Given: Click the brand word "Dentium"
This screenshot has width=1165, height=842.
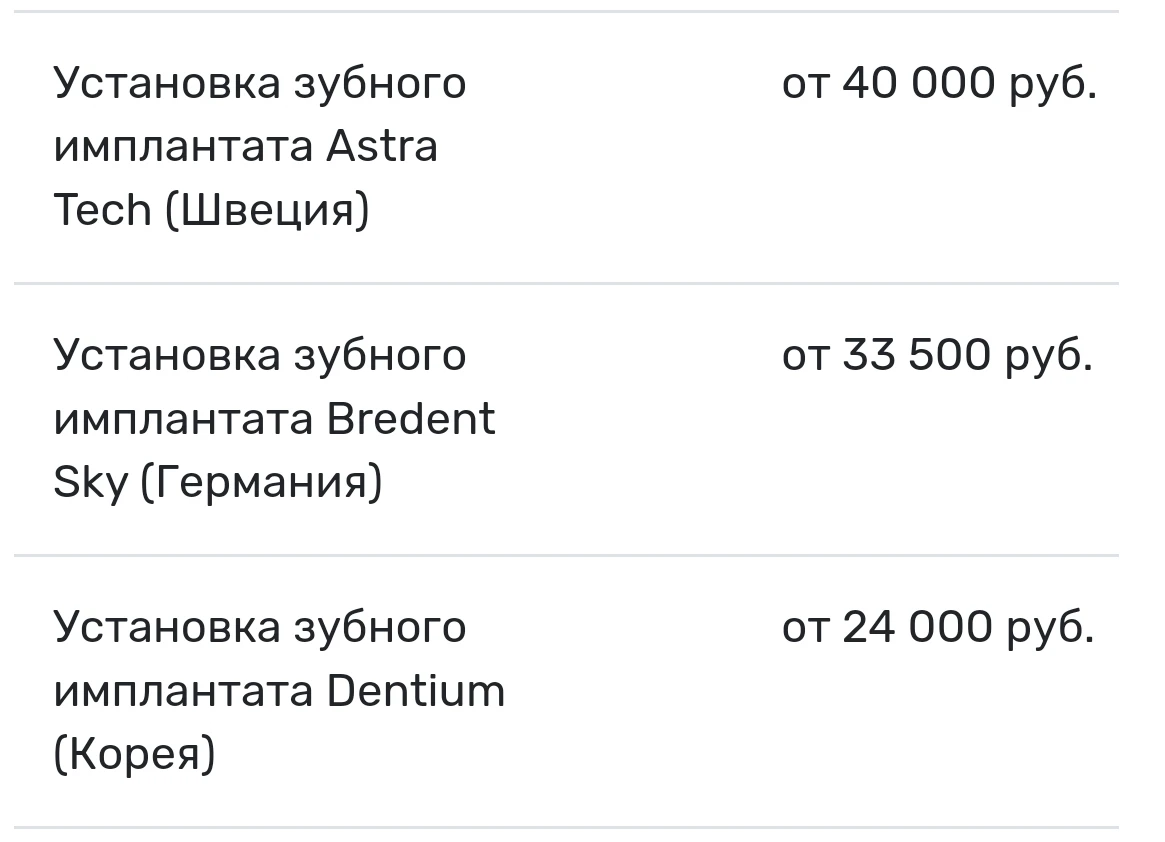Looking at the screenshot, I should pos(415,691).
